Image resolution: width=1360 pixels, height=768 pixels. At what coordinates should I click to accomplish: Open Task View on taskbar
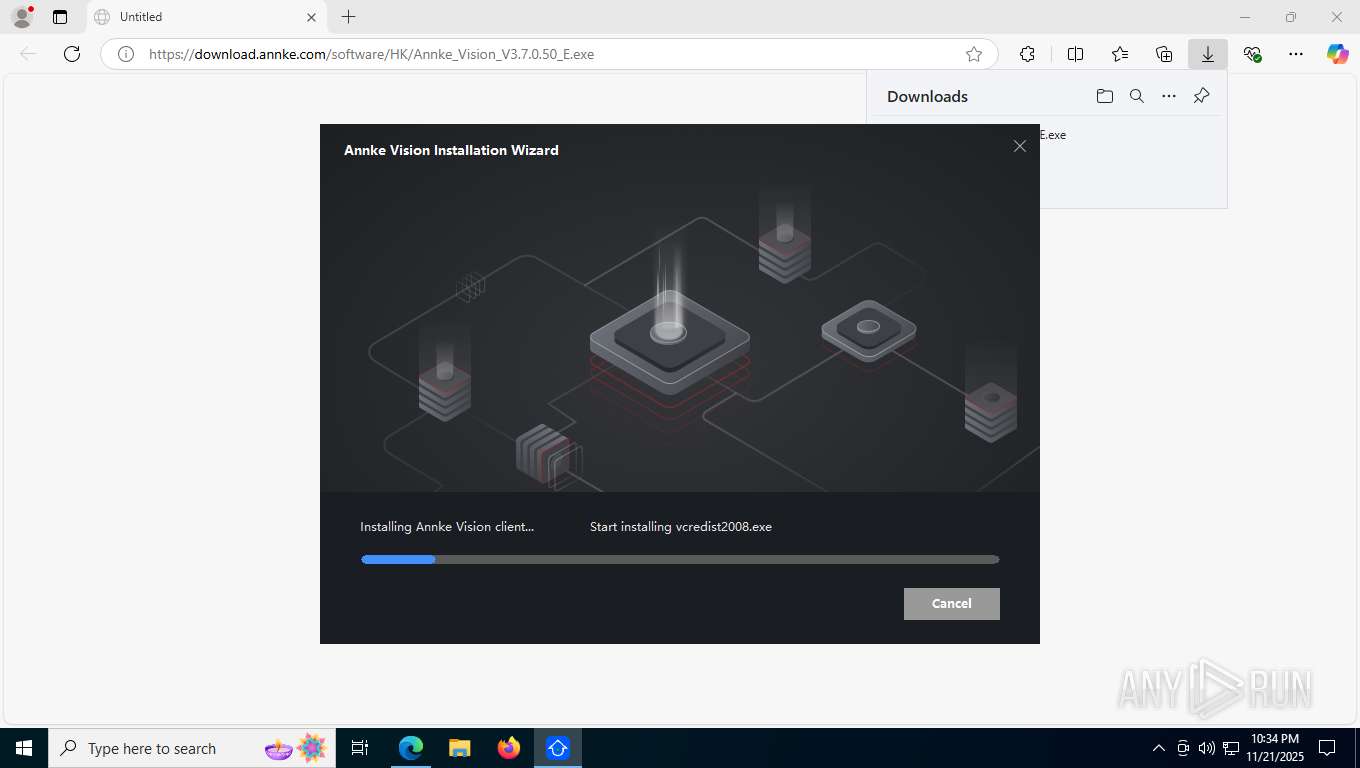coord(360,748)
